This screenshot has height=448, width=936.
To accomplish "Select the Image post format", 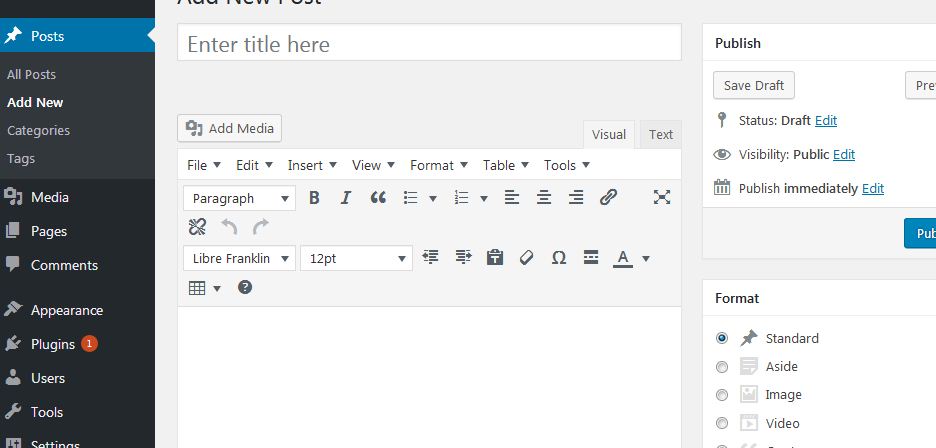I will [x=722, y=395].
